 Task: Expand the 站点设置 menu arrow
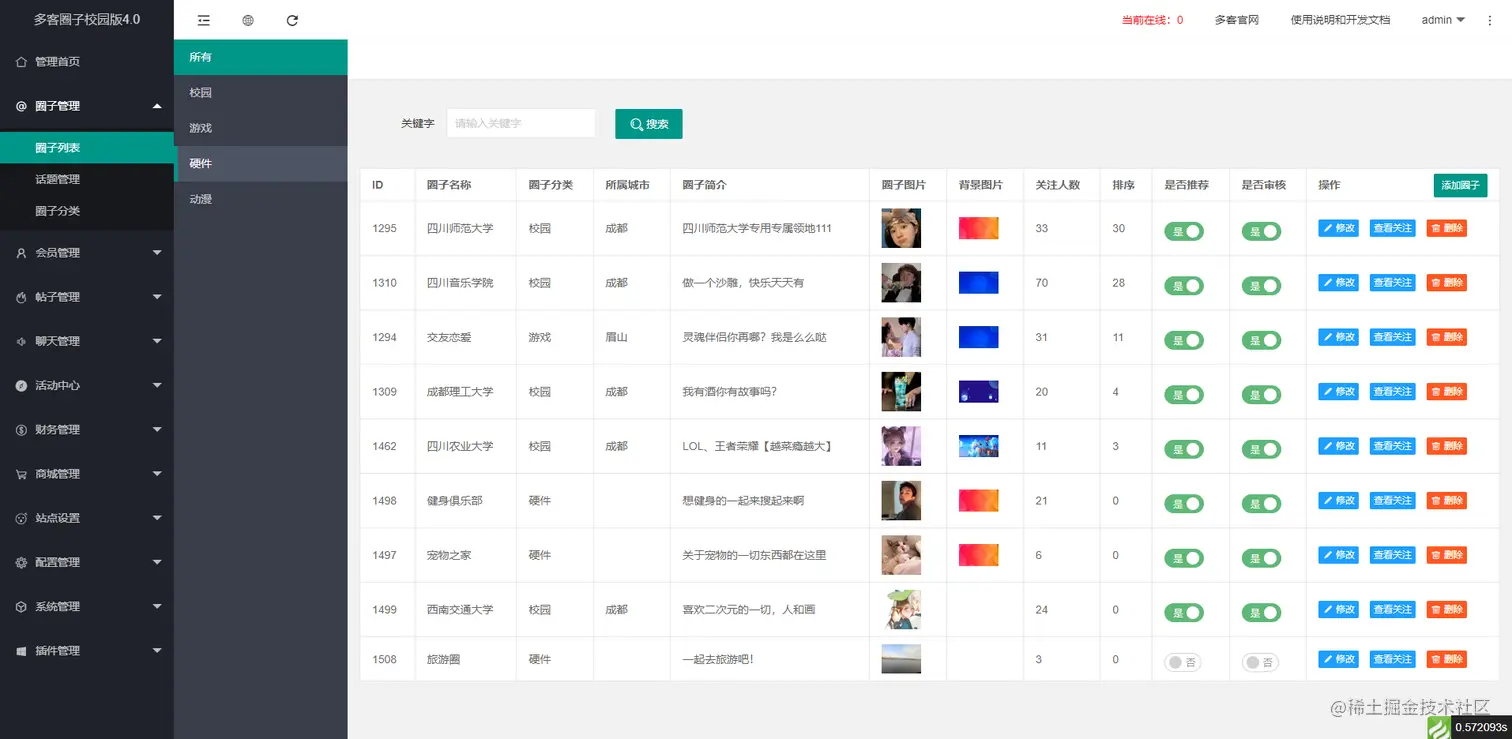coord(157,518)
